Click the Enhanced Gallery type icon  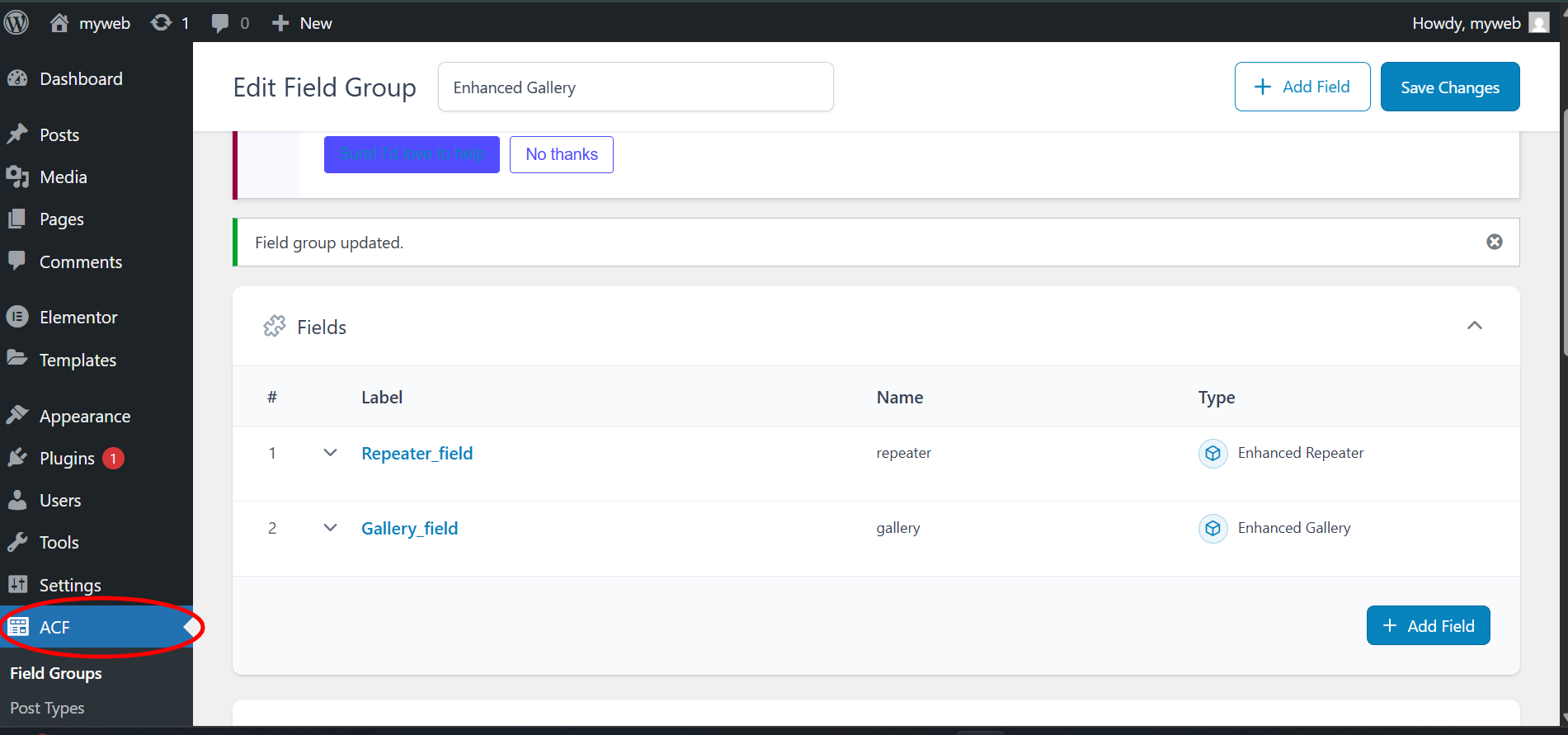click(1212, 528)
